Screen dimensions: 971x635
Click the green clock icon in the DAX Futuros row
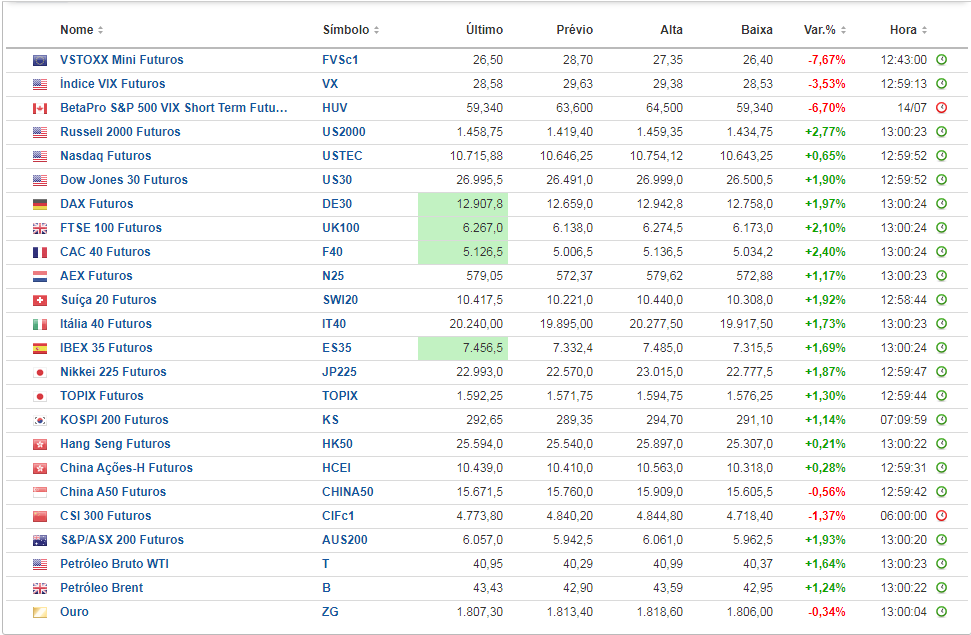pos(941,204)
